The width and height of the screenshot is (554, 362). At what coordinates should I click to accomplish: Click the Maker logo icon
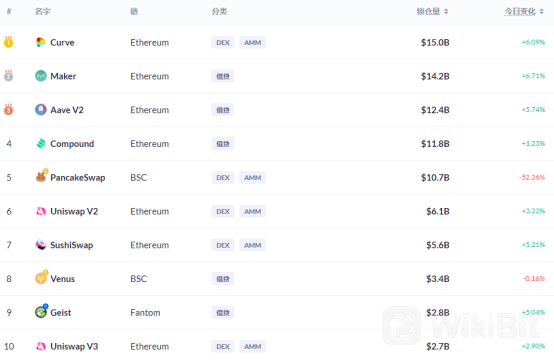(x=41, y=76)
